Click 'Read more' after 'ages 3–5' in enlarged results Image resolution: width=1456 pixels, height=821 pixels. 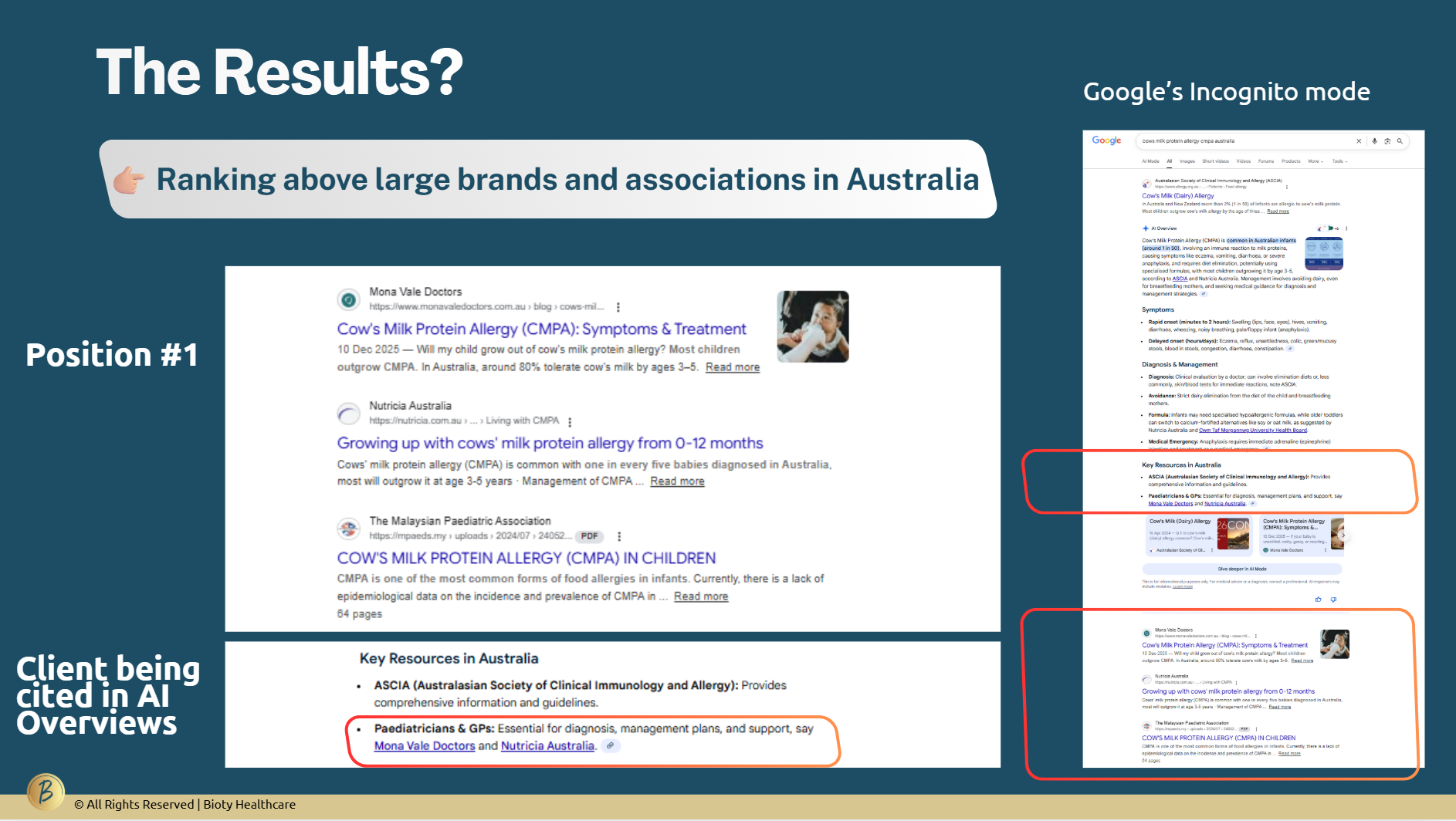[x=733, y=367]
